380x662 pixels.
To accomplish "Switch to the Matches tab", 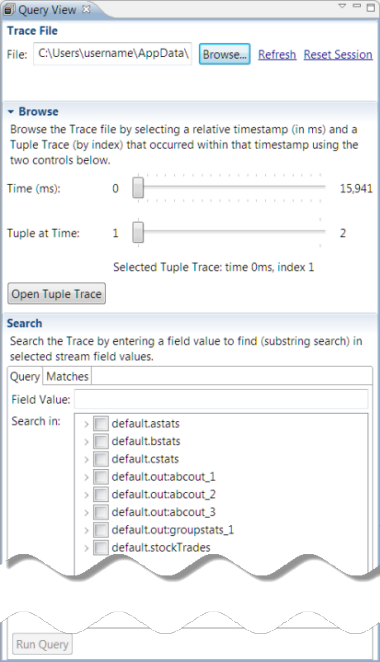I will (68, 376).
